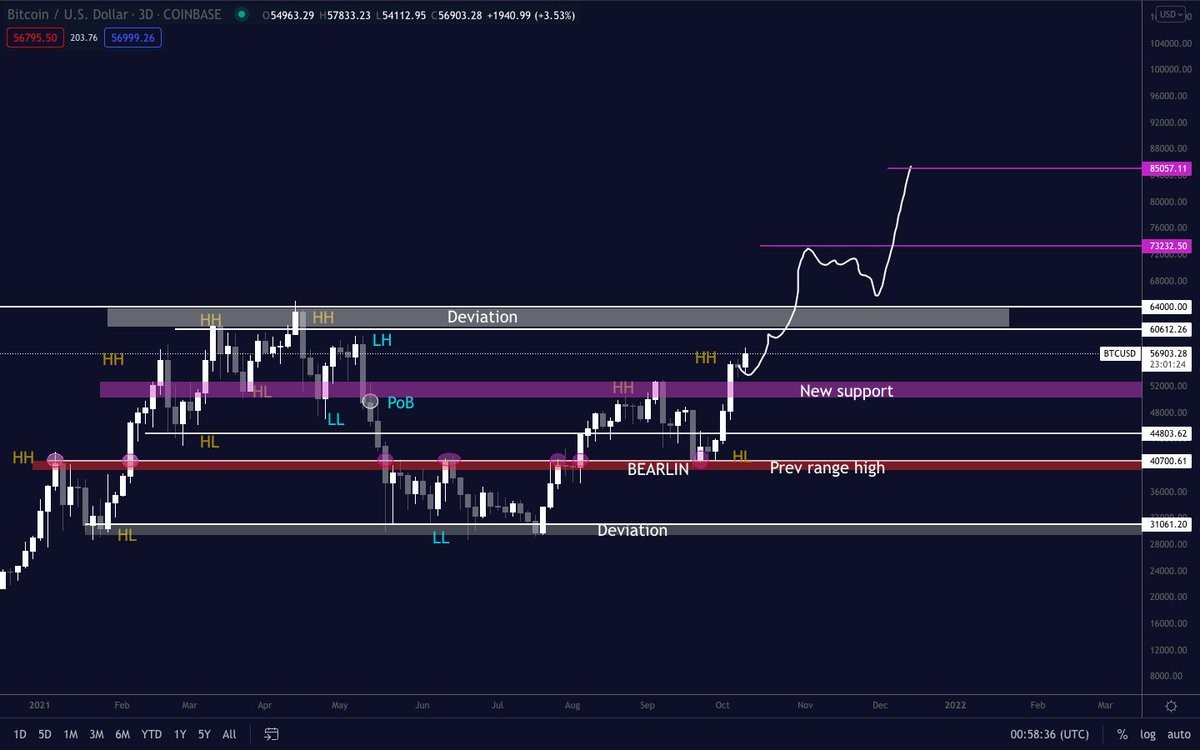The width and height of the screenshot is (1200, 750).
Task: Click the red sell price 56795.50
Action: coord(35,38)
